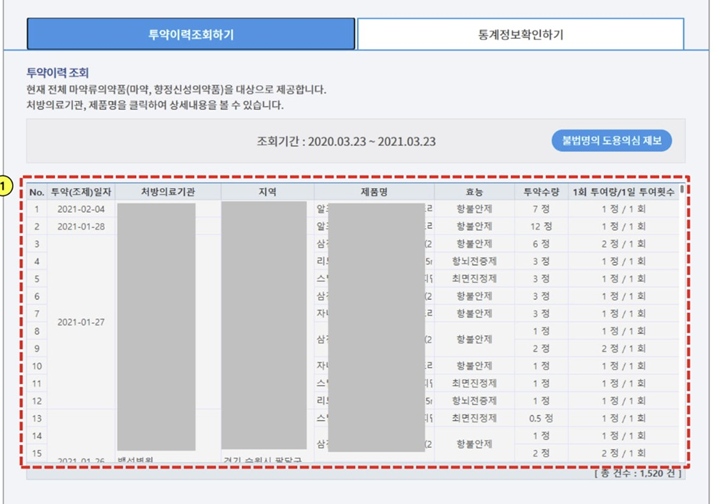Click the 투약(조제)일자 column header

click(81, 192)
